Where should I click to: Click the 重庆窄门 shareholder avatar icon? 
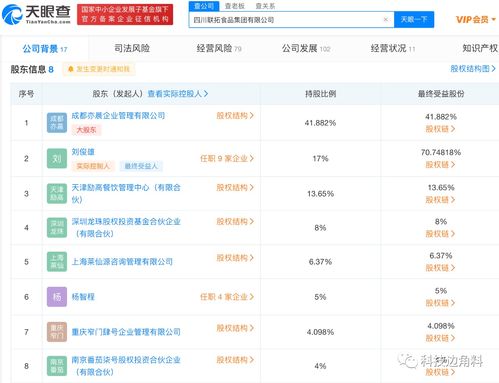click(57, 332)
